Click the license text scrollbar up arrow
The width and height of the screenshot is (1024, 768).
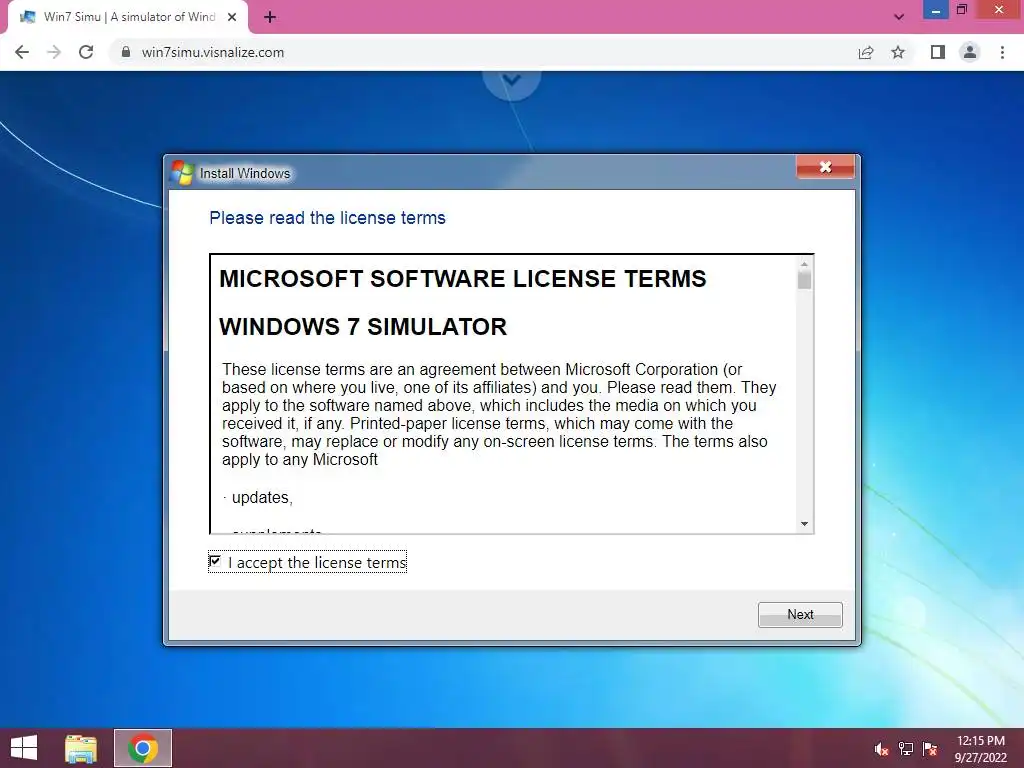[805, 264]
